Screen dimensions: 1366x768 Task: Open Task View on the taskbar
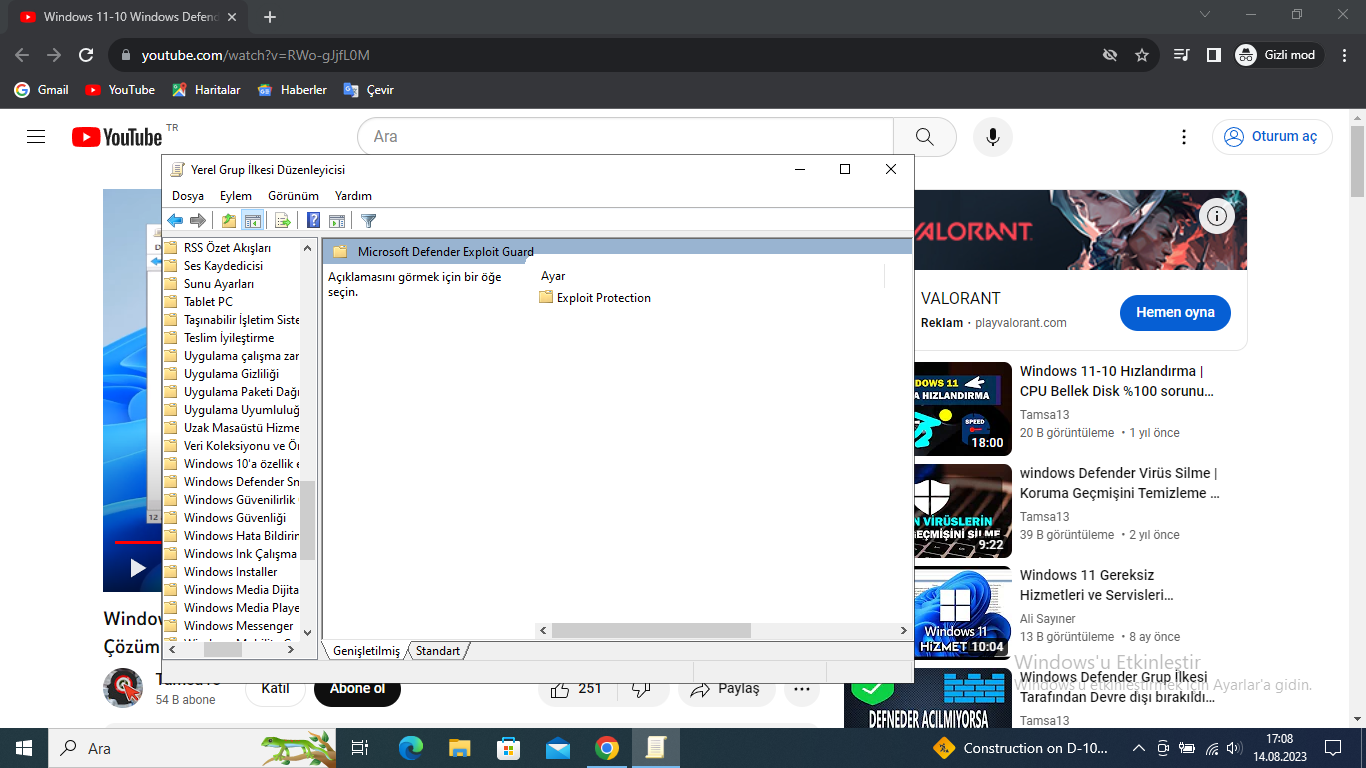(x=360, y=748)
